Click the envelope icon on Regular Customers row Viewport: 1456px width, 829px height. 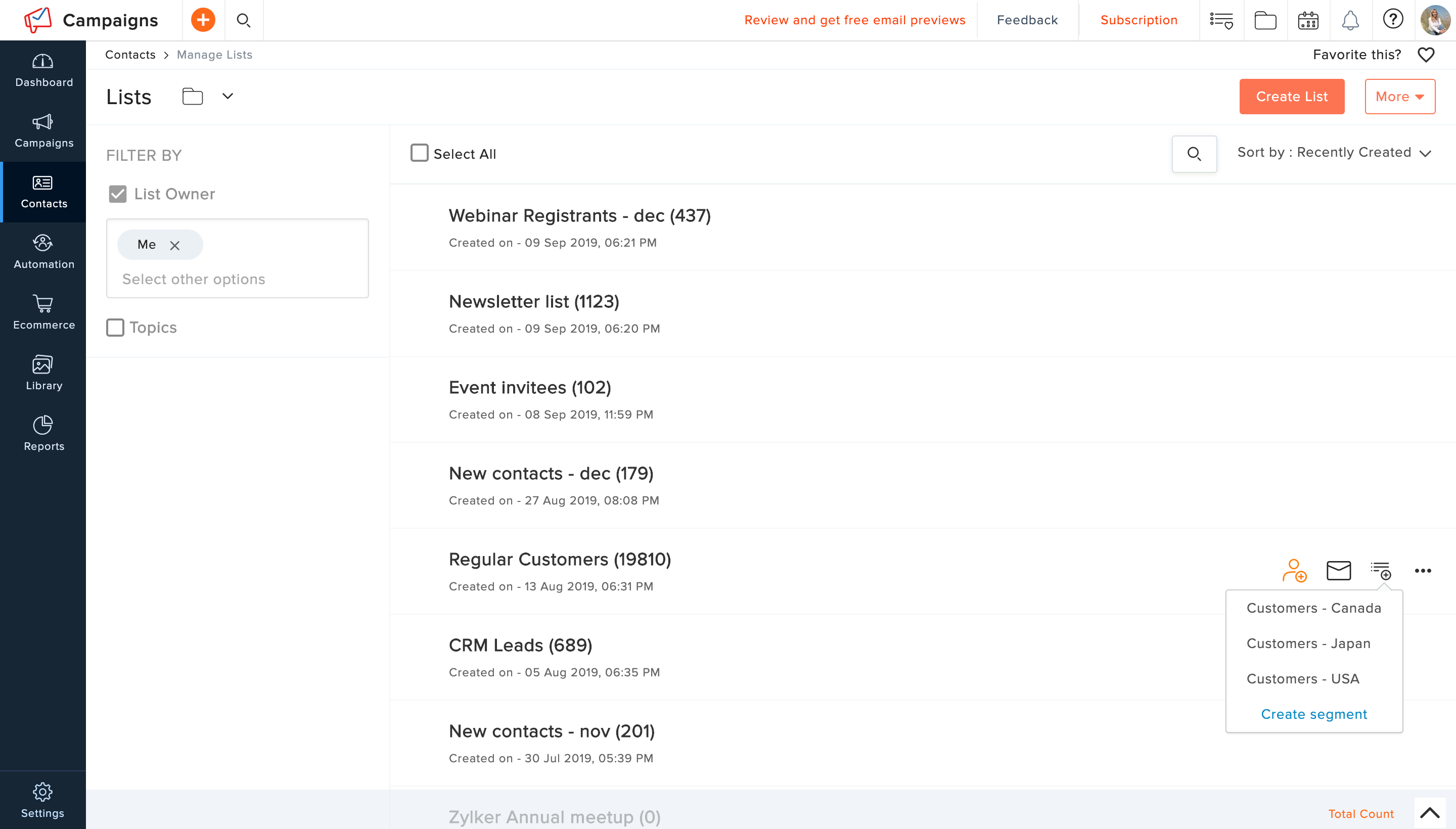1339,571
